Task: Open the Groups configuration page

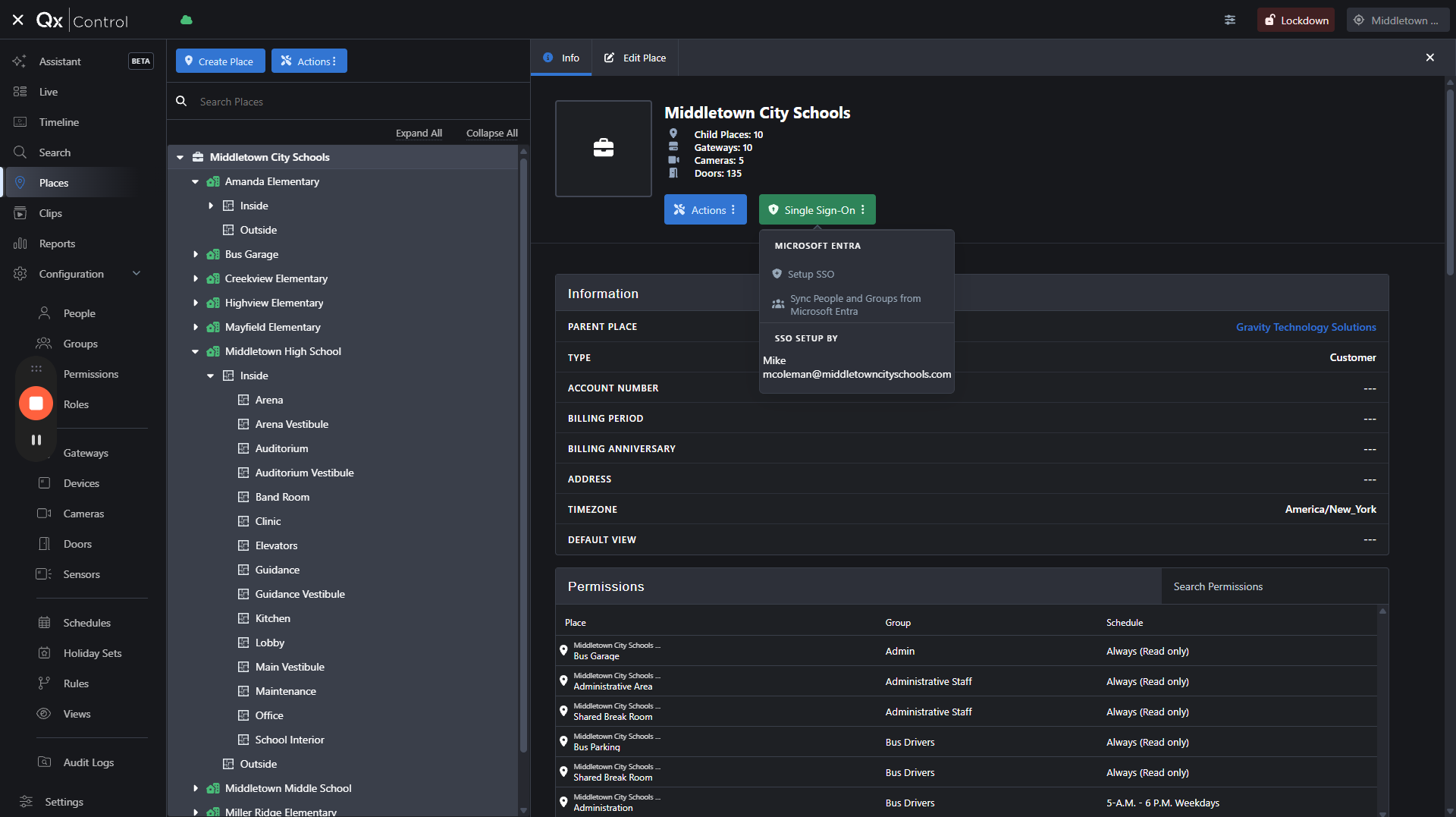Action: point(80,344)
